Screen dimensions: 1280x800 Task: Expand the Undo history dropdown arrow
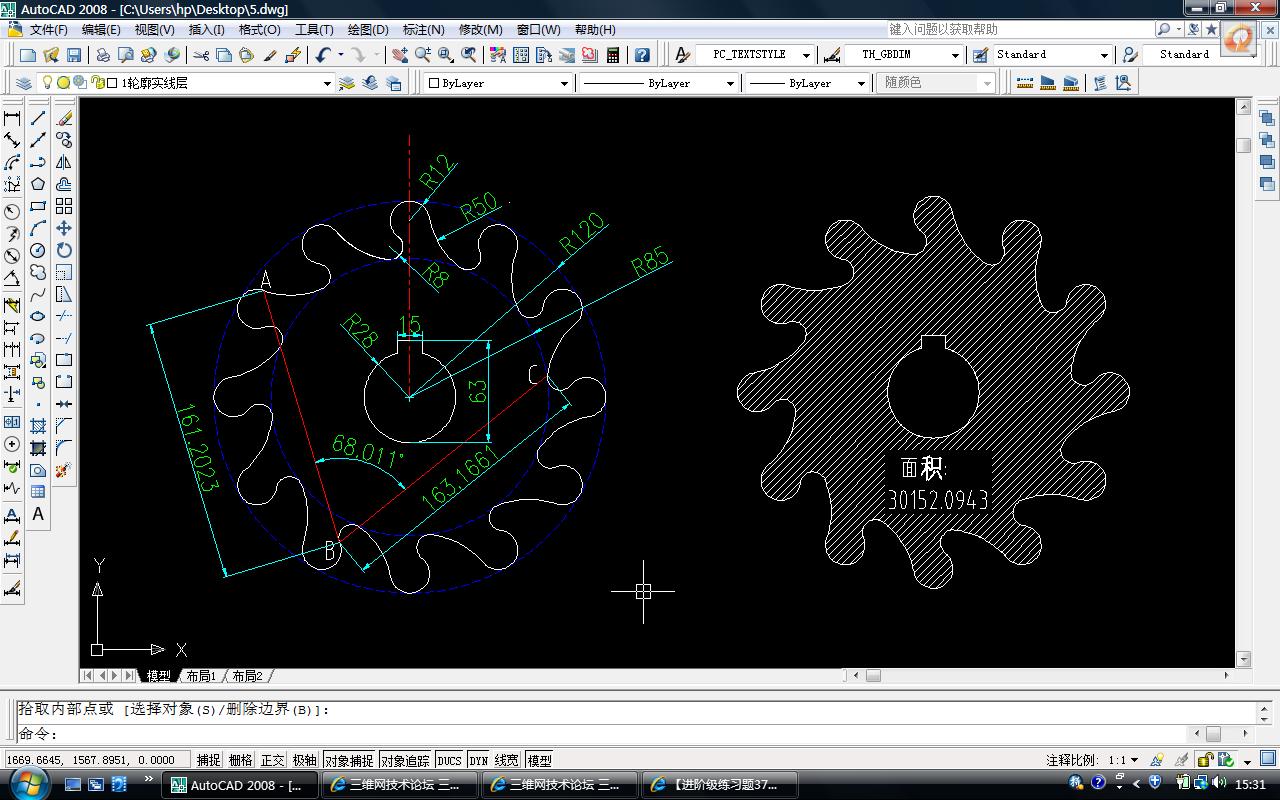coord(340,55)
